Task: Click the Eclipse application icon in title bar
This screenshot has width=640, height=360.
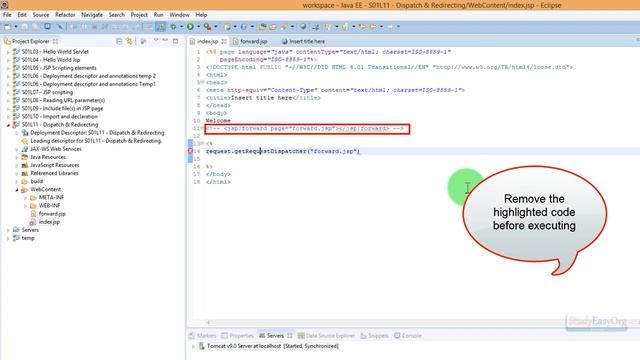Action: [4, 4]
